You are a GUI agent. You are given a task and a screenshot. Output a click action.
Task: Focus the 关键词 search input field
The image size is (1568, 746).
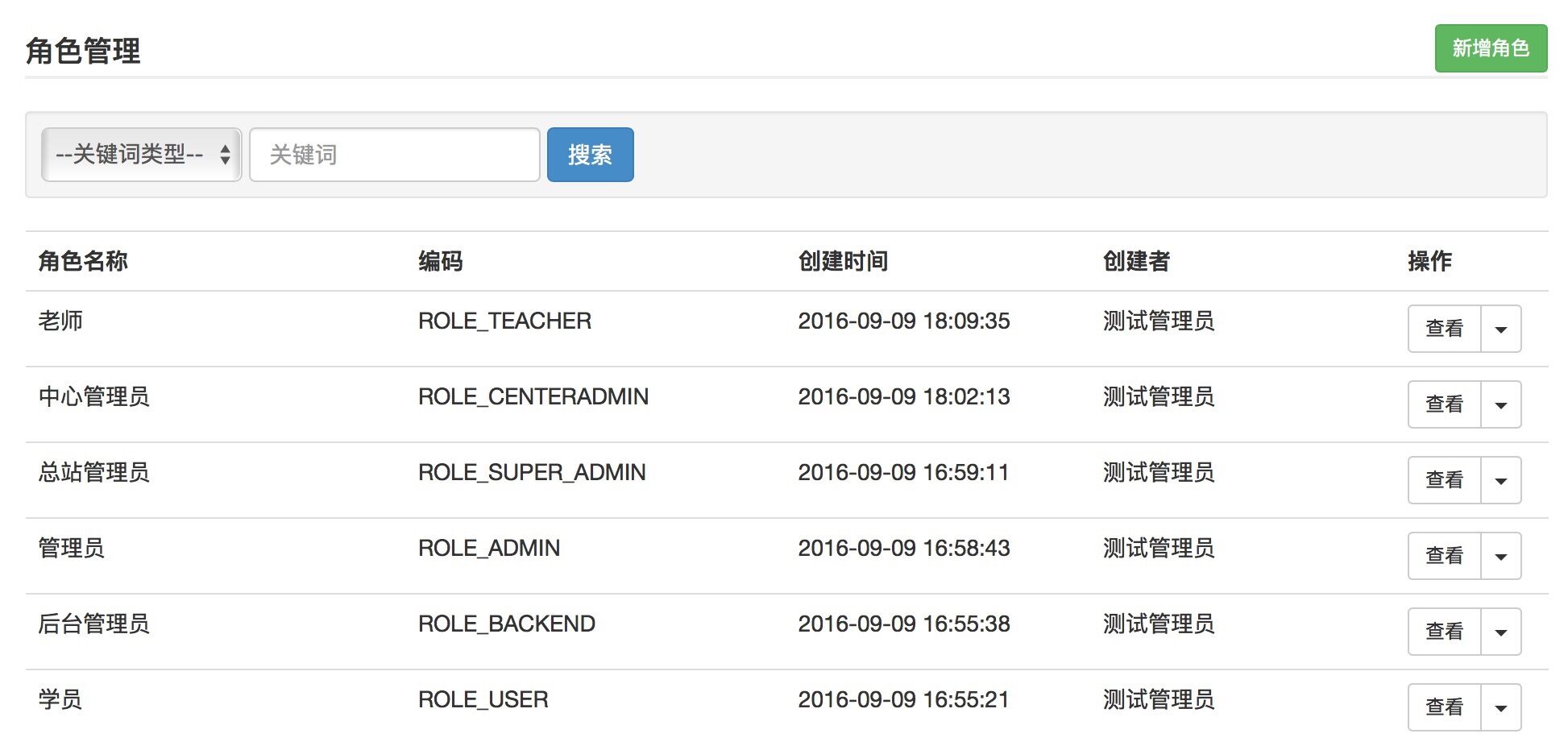click(394, 155)
